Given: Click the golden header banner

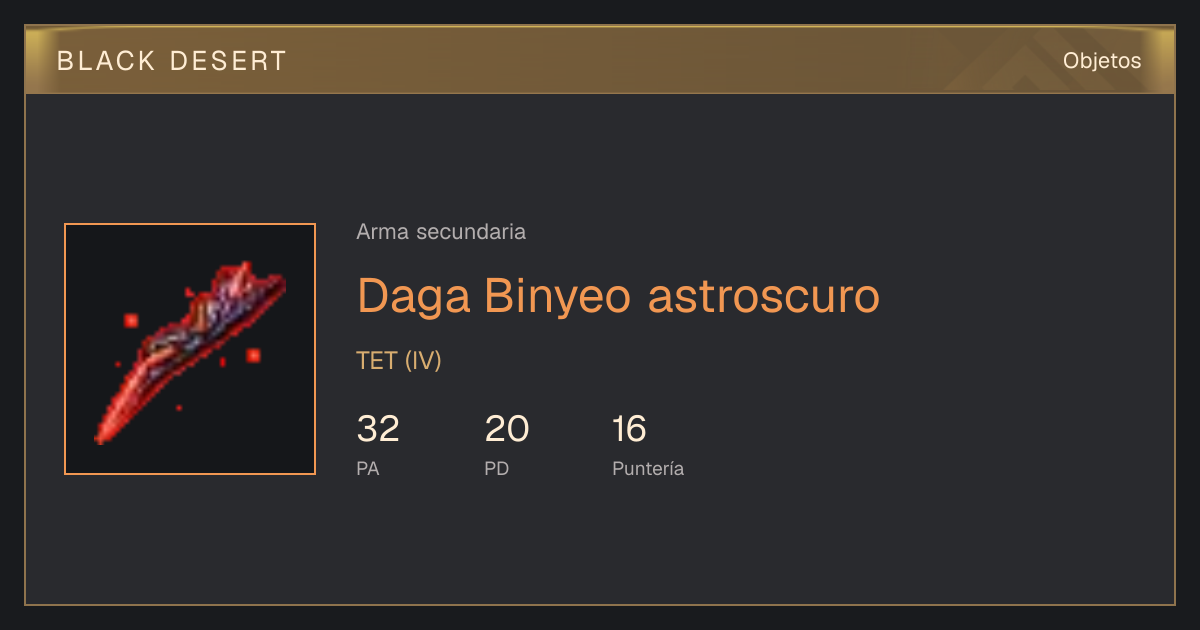Looking at the screenshot, I should pos(600,60).
